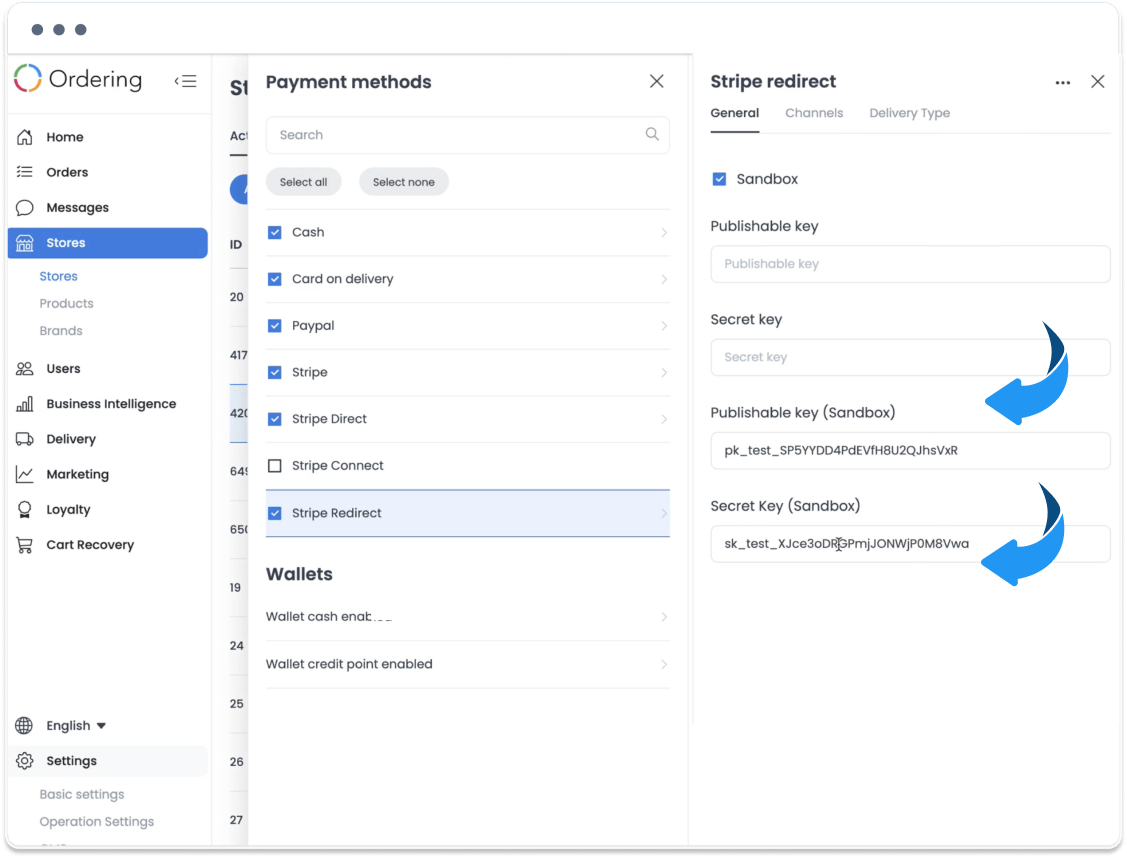
Task: Open the Stores submenu item
Action: click(x=58, y=276)
